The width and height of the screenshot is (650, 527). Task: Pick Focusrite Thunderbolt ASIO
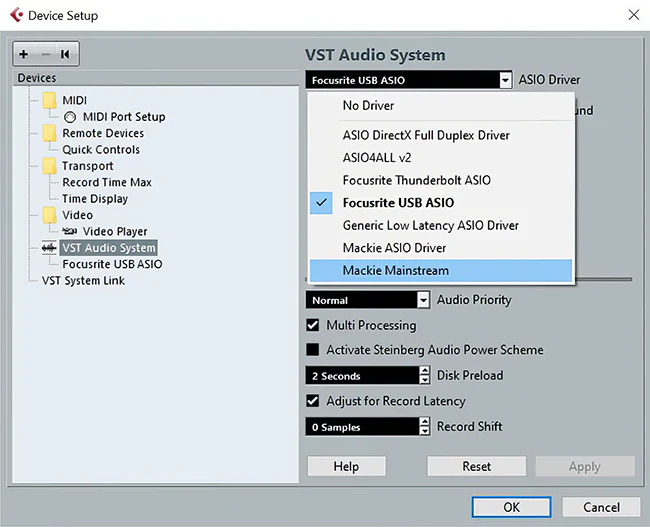(x=441, y=180)
